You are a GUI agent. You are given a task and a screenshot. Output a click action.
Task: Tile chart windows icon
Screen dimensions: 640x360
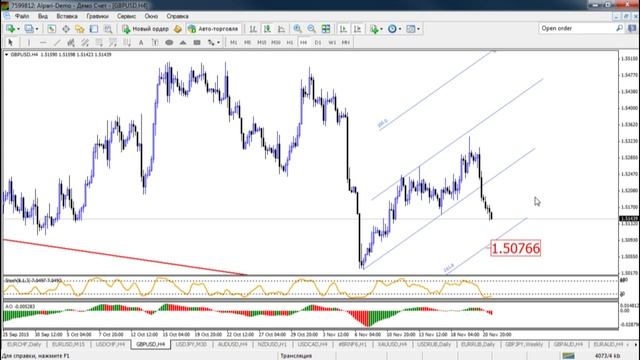pyautogui.click(x=326, y=29)
